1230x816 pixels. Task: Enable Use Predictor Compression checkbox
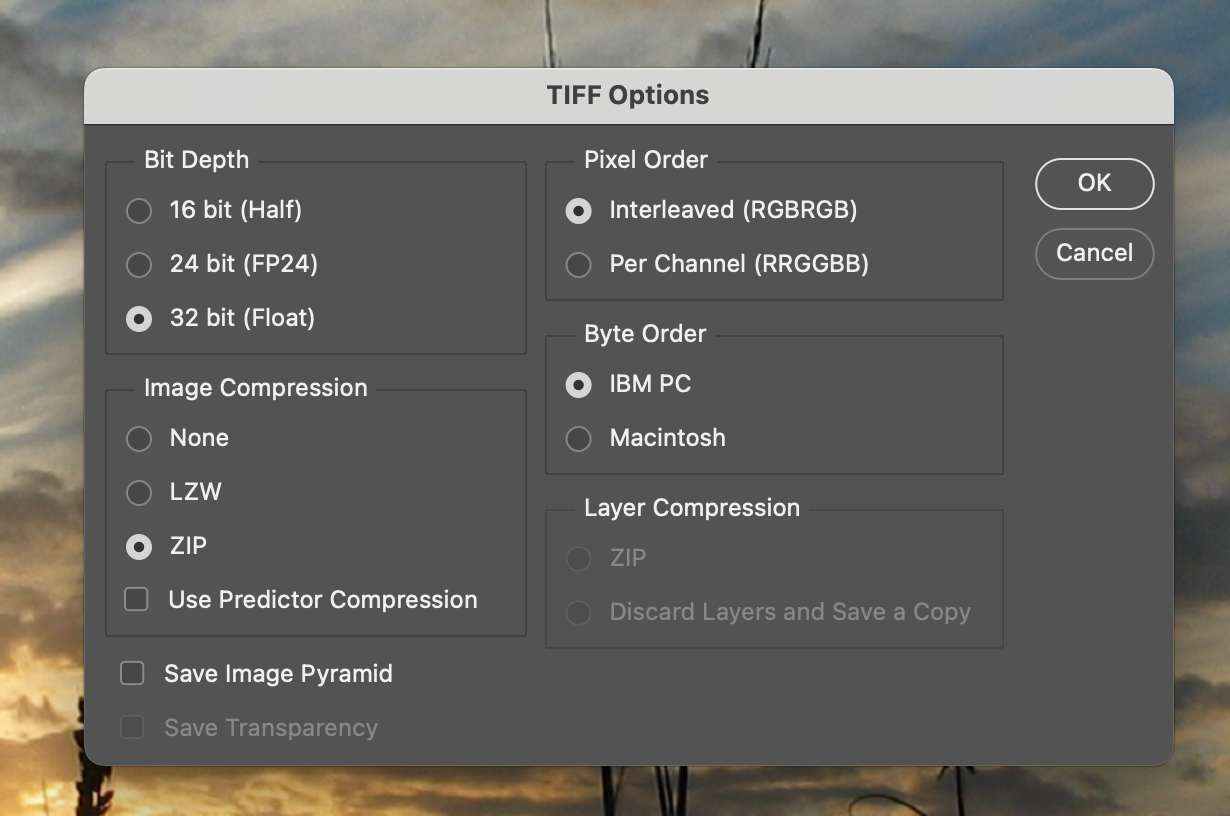(136, 599)
